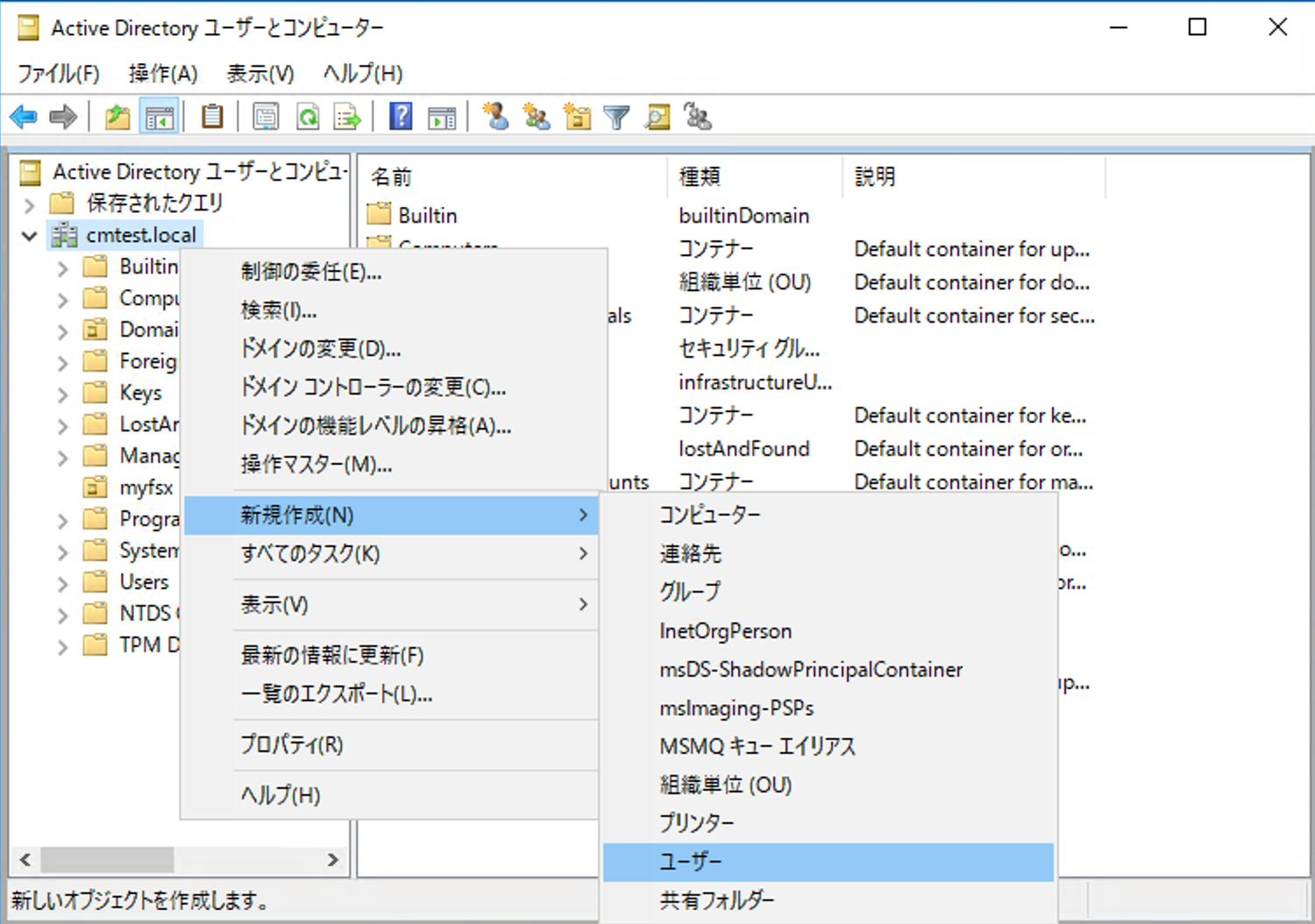
Task: Click the 種類 column header
Action: (755, 177)
